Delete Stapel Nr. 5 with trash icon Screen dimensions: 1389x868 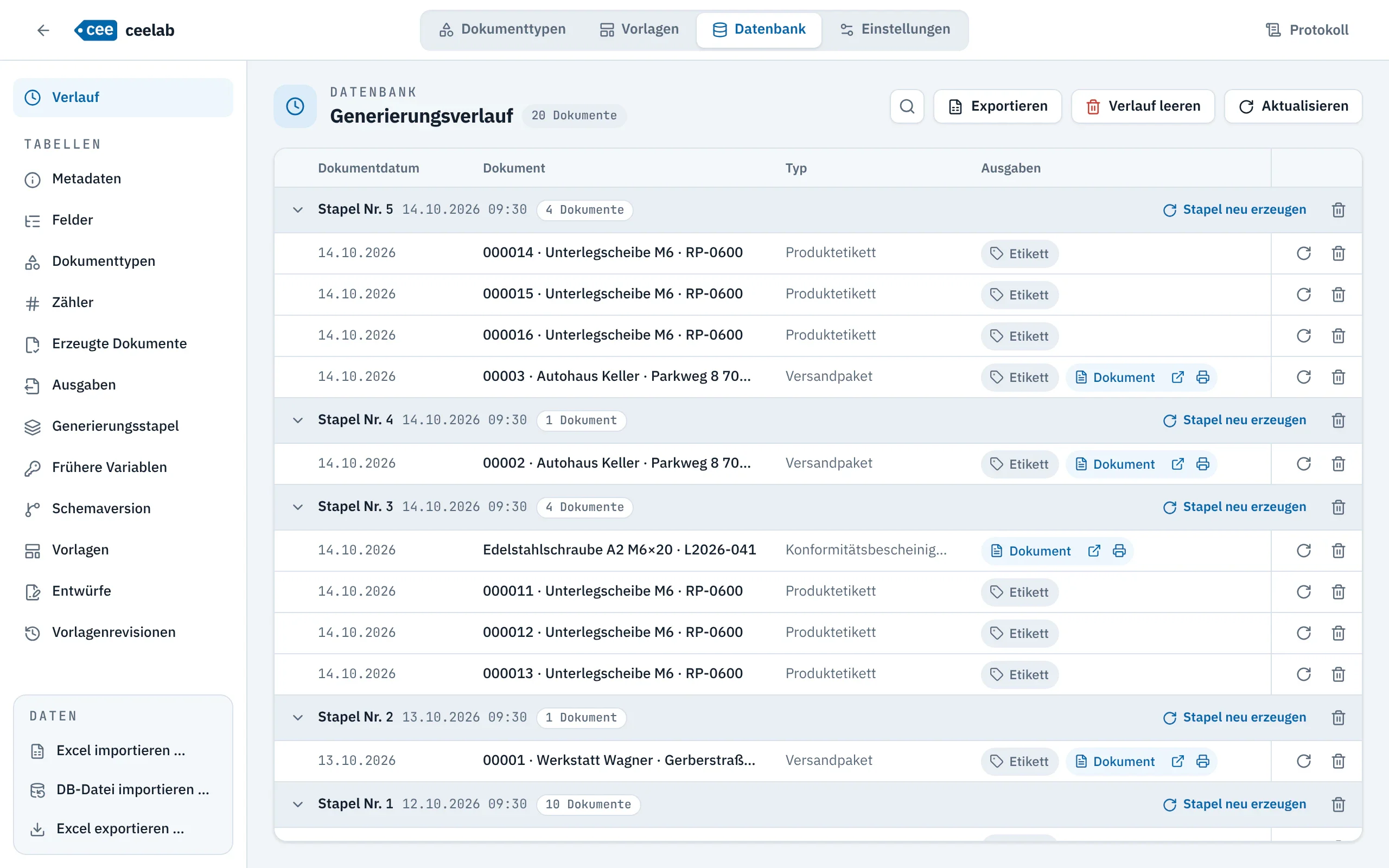point(1338,209)
